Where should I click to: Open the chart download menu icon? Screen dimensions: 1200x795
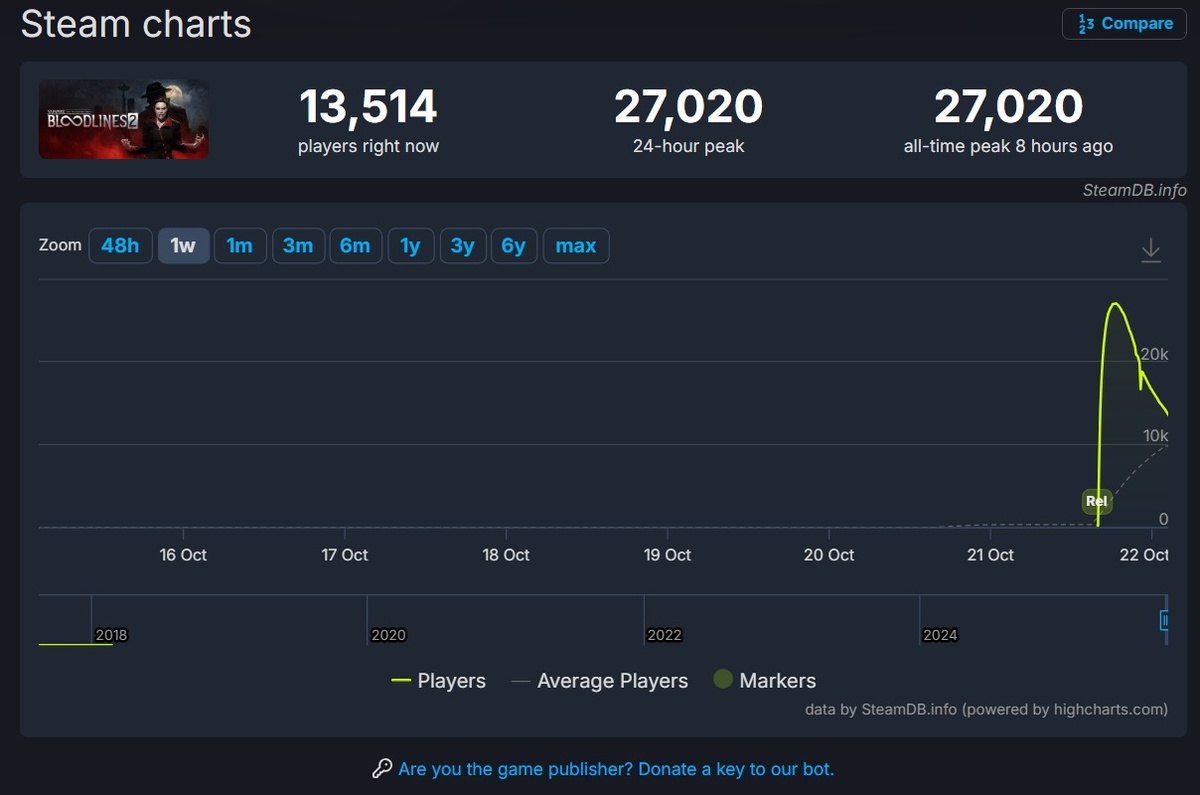point(1151,250)
